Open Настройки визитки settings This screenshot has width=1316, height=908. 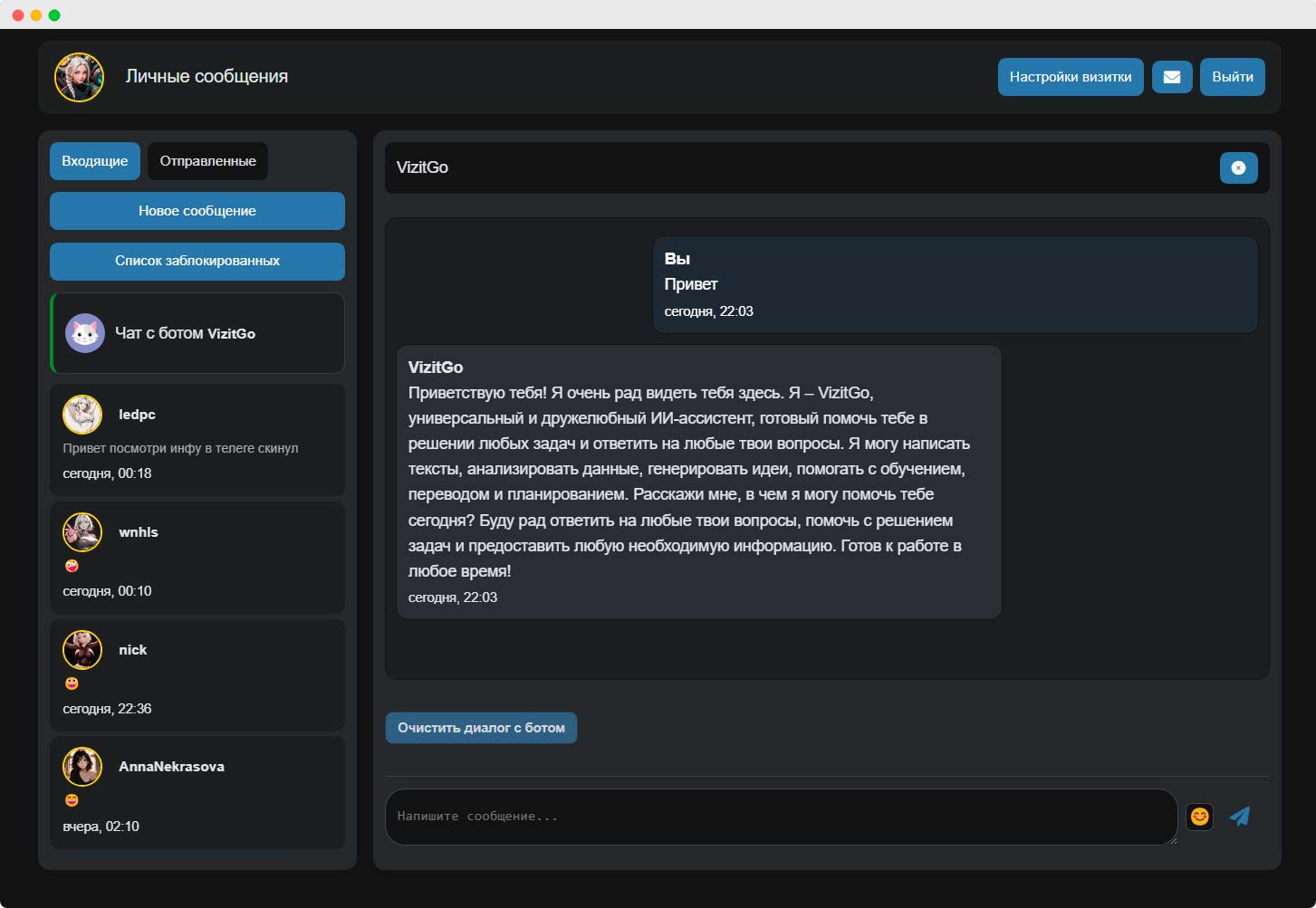tap(1070, 77)
